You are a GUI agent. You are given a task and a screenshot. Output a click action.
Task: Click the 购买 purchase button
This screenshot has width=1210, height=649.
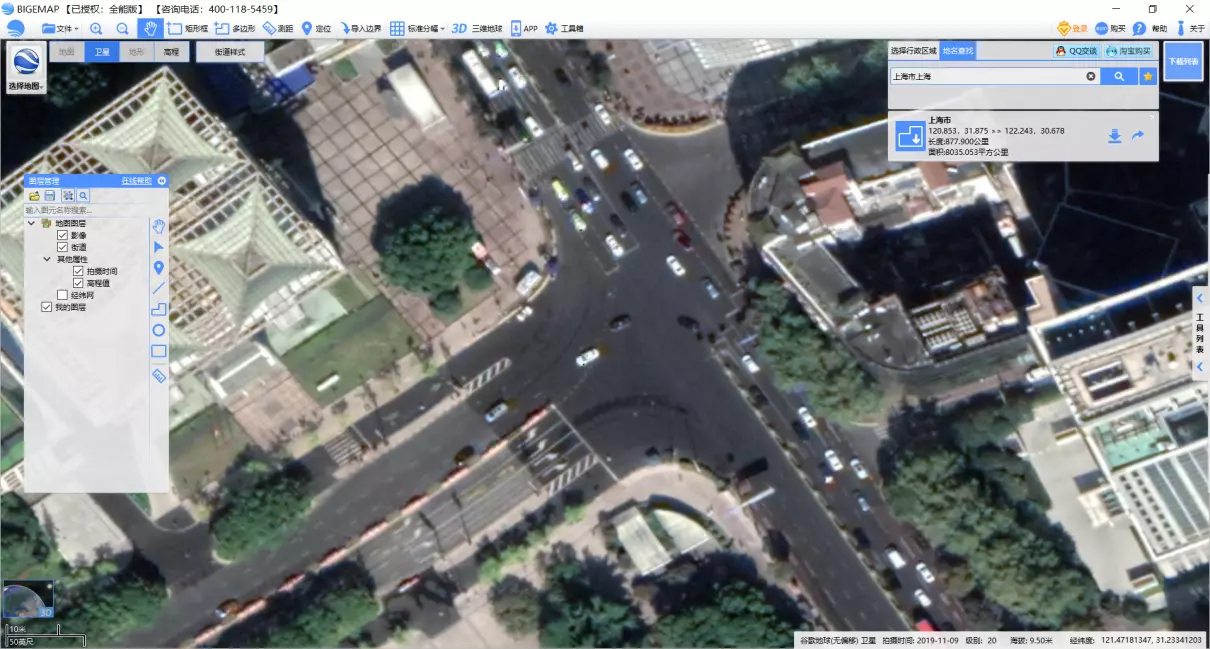[x=1110, y=29]
